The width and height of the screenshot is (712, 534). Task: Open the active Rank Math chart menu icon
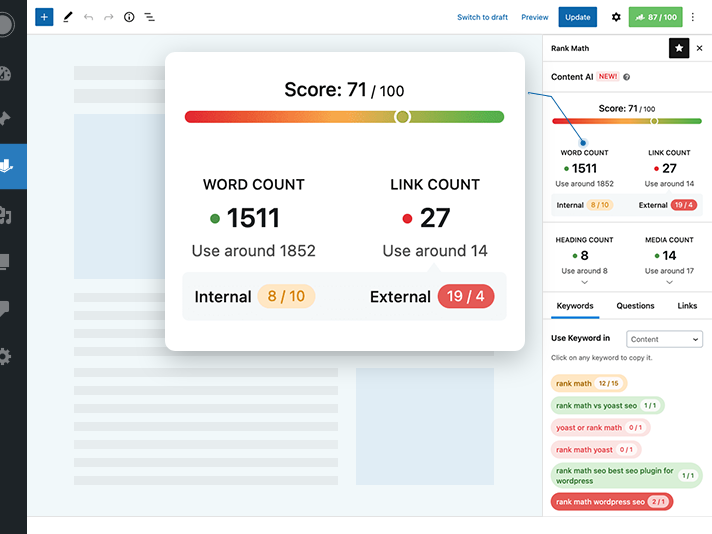[6, 166]
